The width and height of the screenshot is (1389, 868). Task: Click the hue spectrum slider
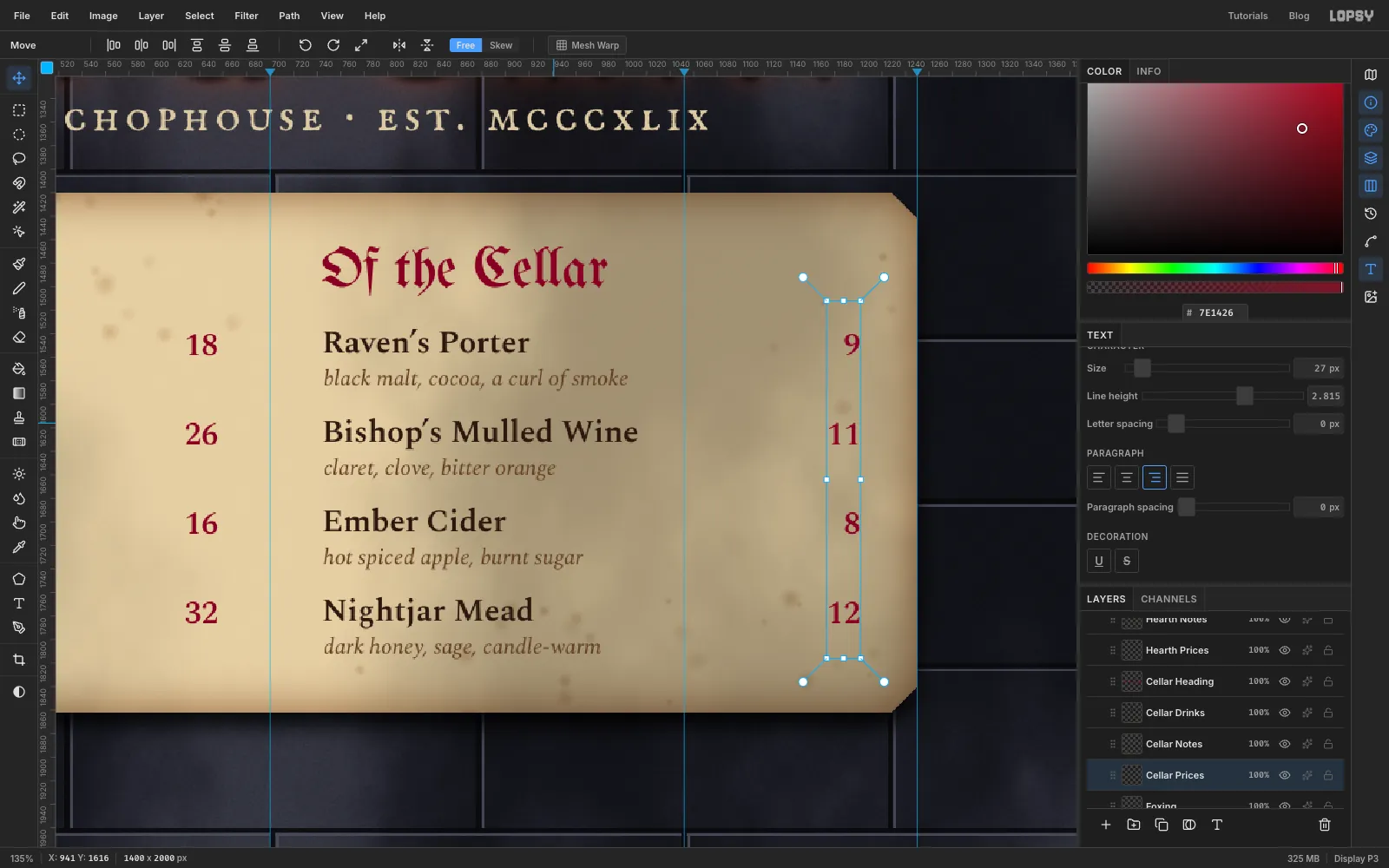tap(1215, 268)
